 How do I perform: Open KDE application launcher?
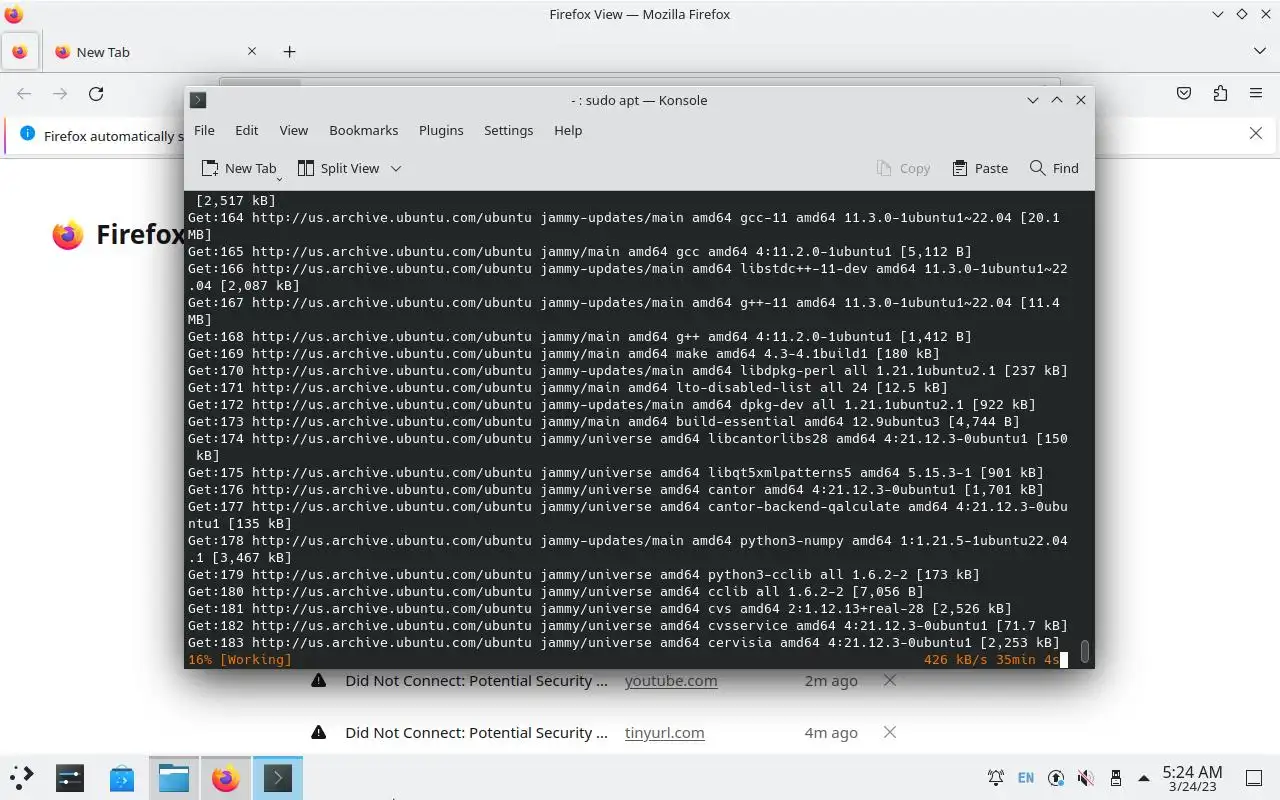pyautogui.click(x=22, y=777)
